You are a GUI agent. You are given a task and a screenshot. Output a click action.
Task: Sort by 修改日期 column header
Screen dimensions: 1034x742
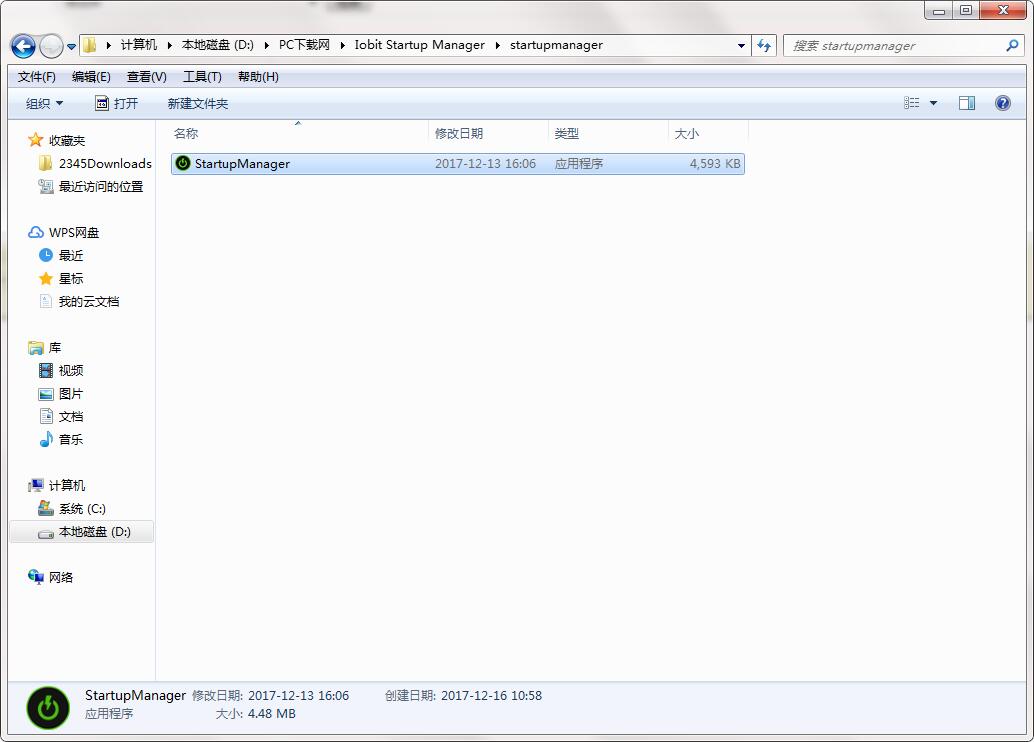(x=459, y=133)
